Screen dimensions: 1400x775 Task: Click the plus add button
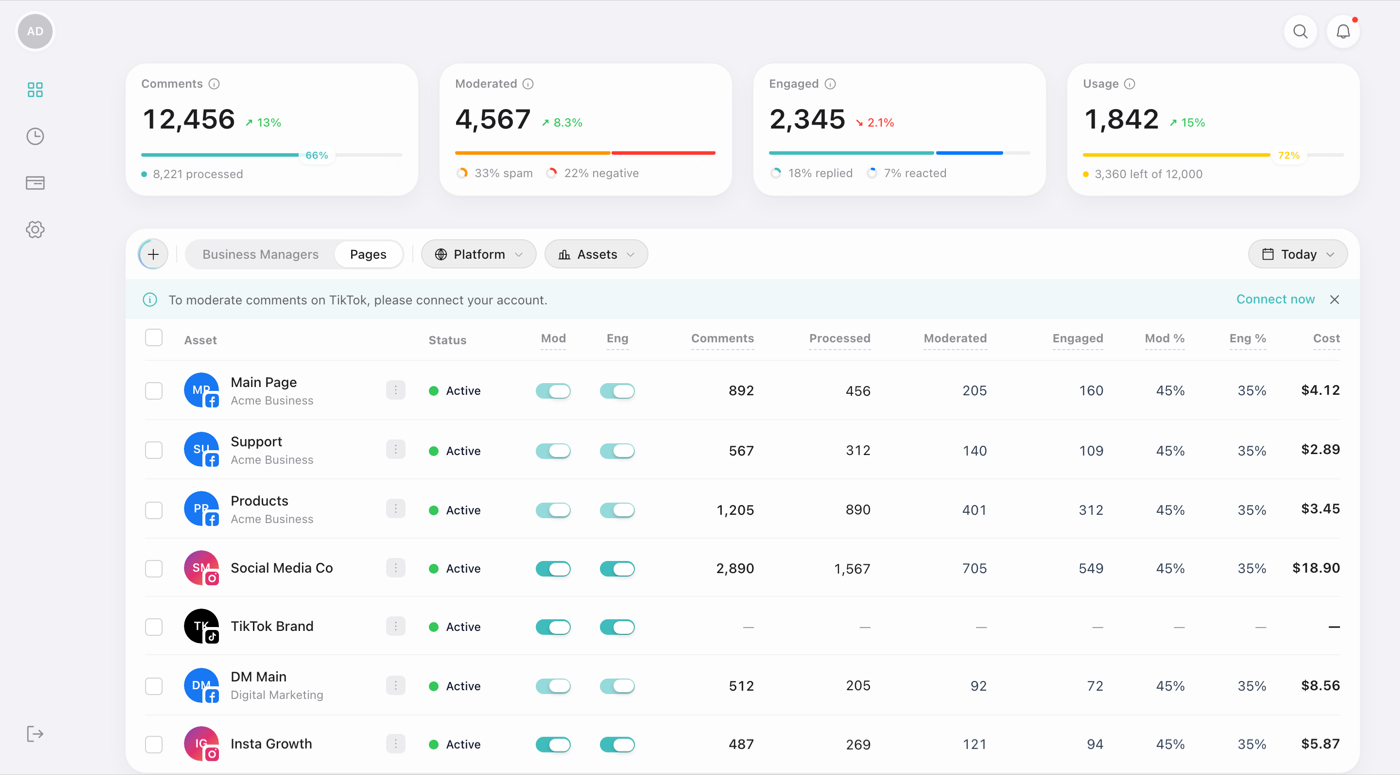click(153, 254)
